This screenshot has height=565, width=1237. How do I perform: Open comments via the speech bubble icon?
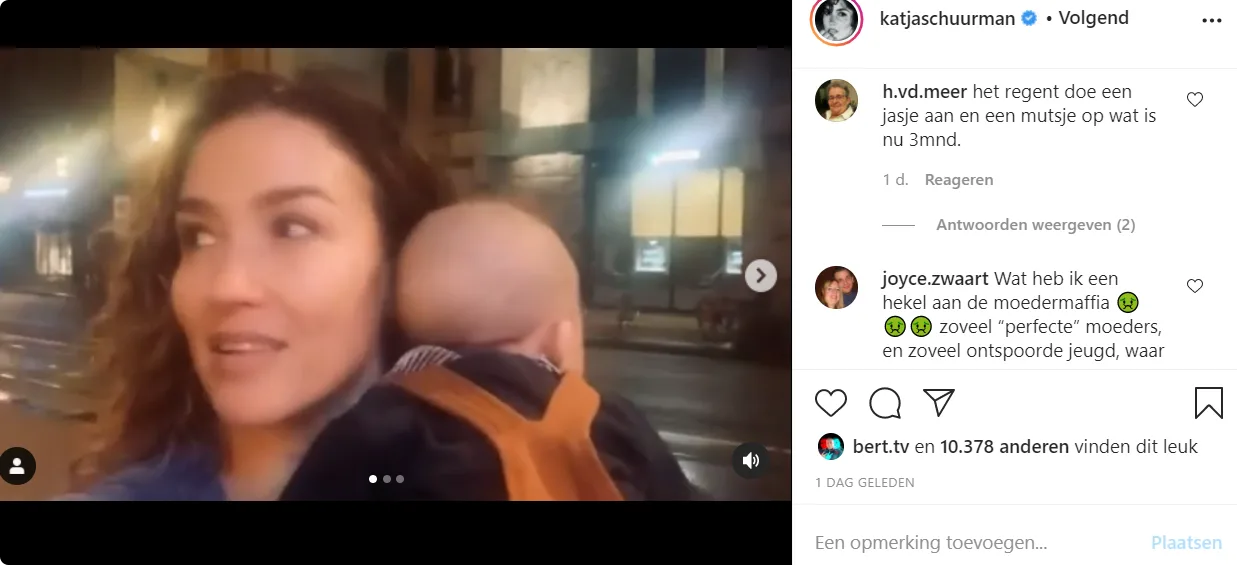[x=885, y=403]
